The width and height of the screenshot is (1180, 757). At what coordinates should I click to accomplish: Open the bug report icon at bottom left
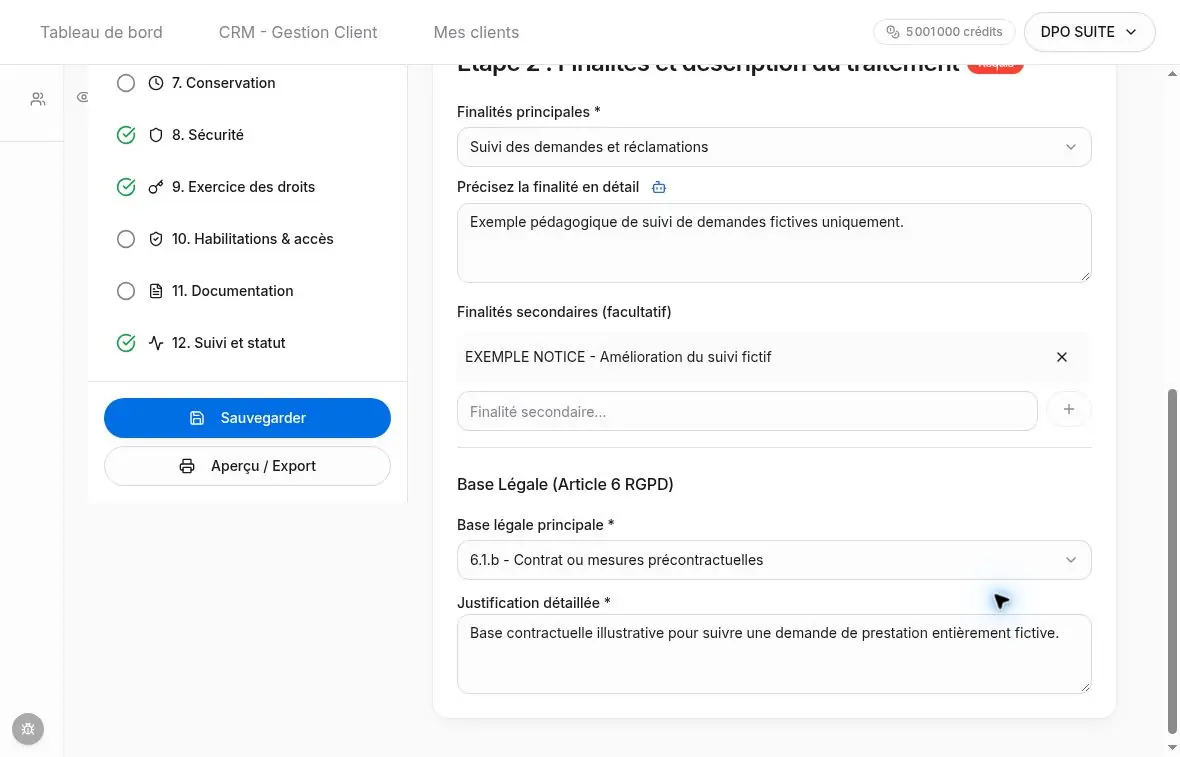point(28,728)
